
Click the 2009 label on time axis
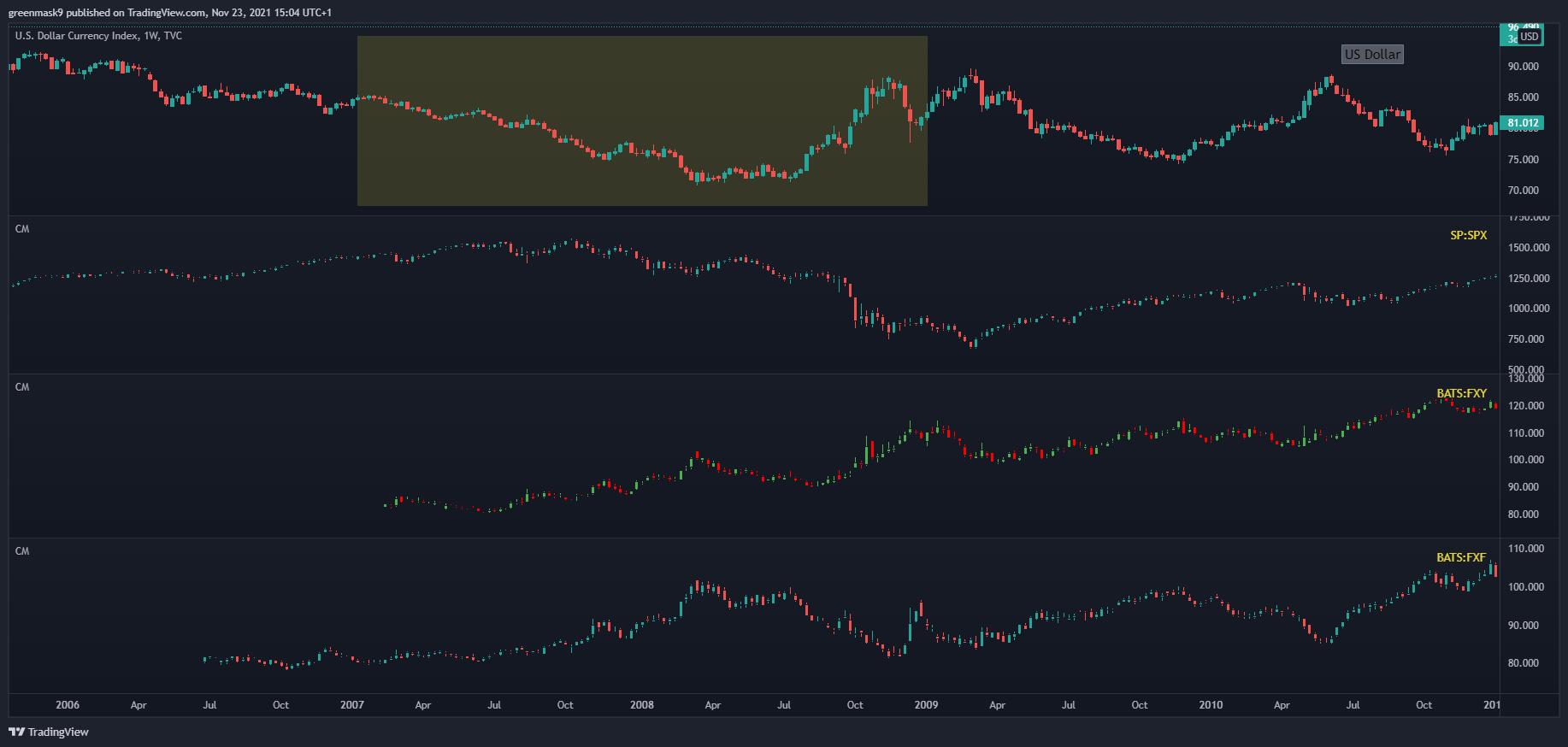tap(926, 705)
